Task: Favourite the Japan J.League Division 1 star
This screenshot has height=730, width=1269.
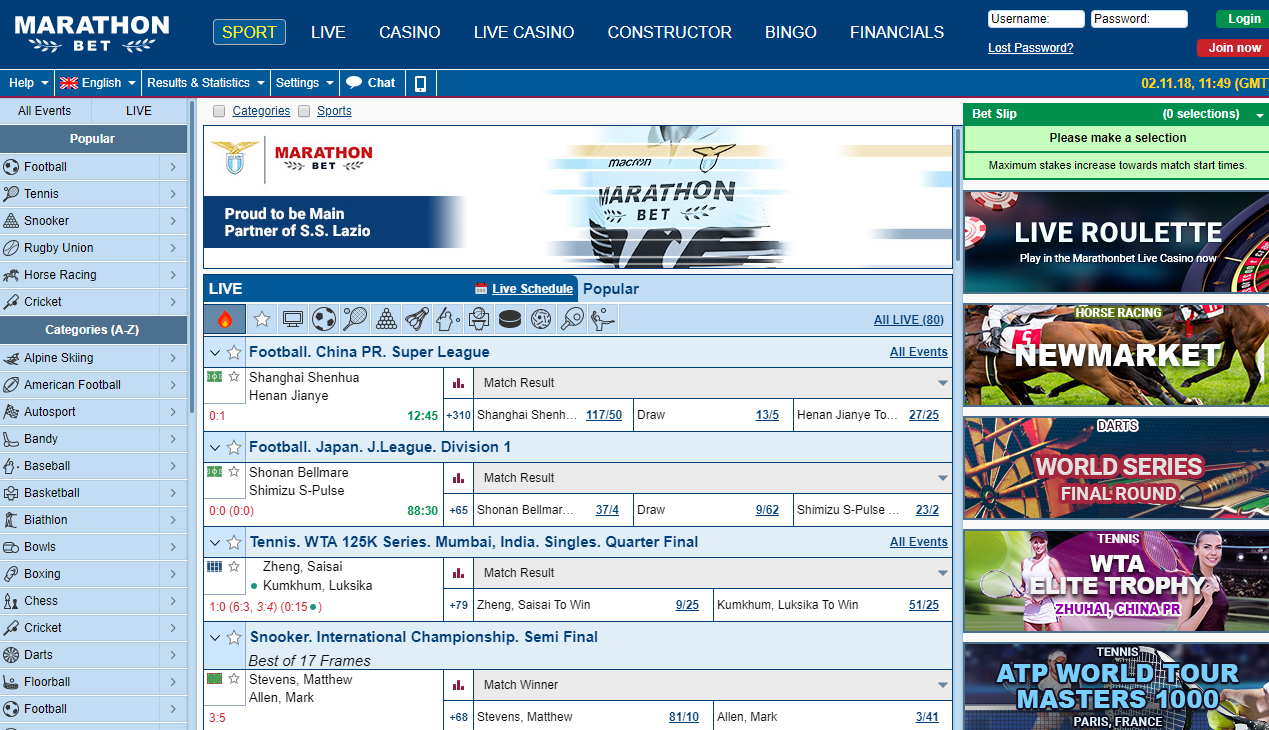Action: 234,447
